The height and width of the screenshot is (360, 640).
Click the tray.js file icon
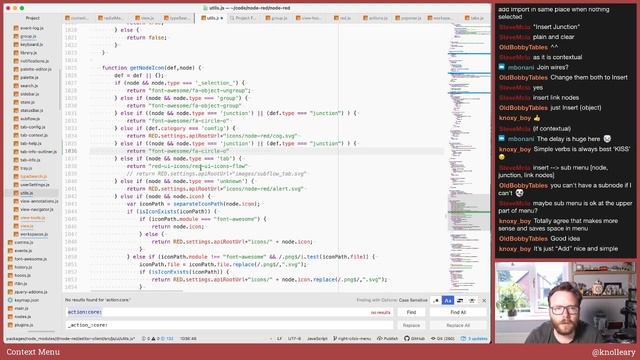[16, 168]
